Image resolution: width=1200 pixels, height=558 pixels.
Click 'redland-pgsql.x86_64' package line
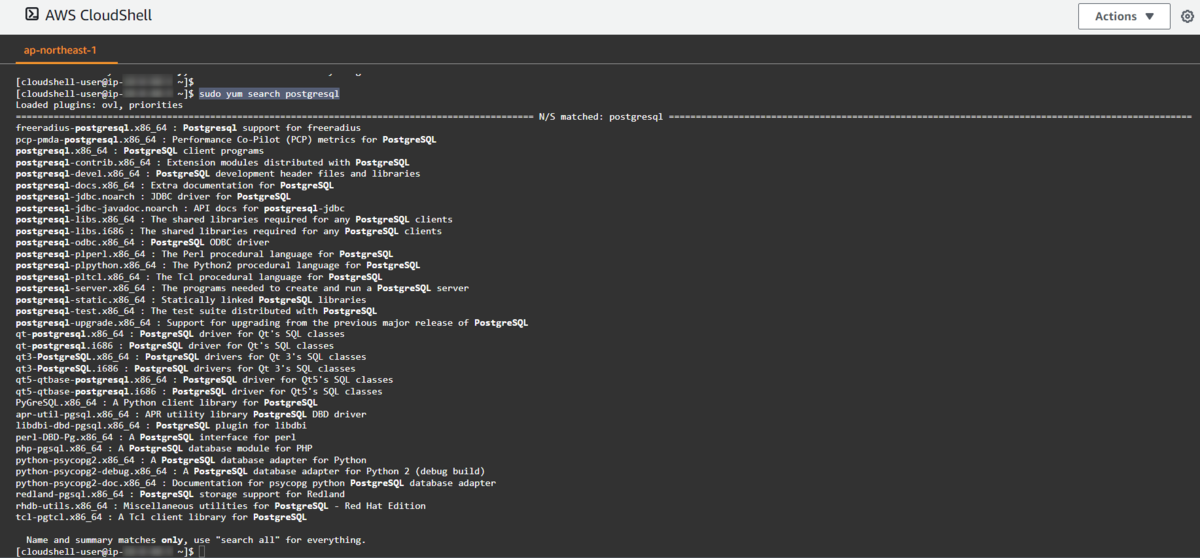point(180,494)
